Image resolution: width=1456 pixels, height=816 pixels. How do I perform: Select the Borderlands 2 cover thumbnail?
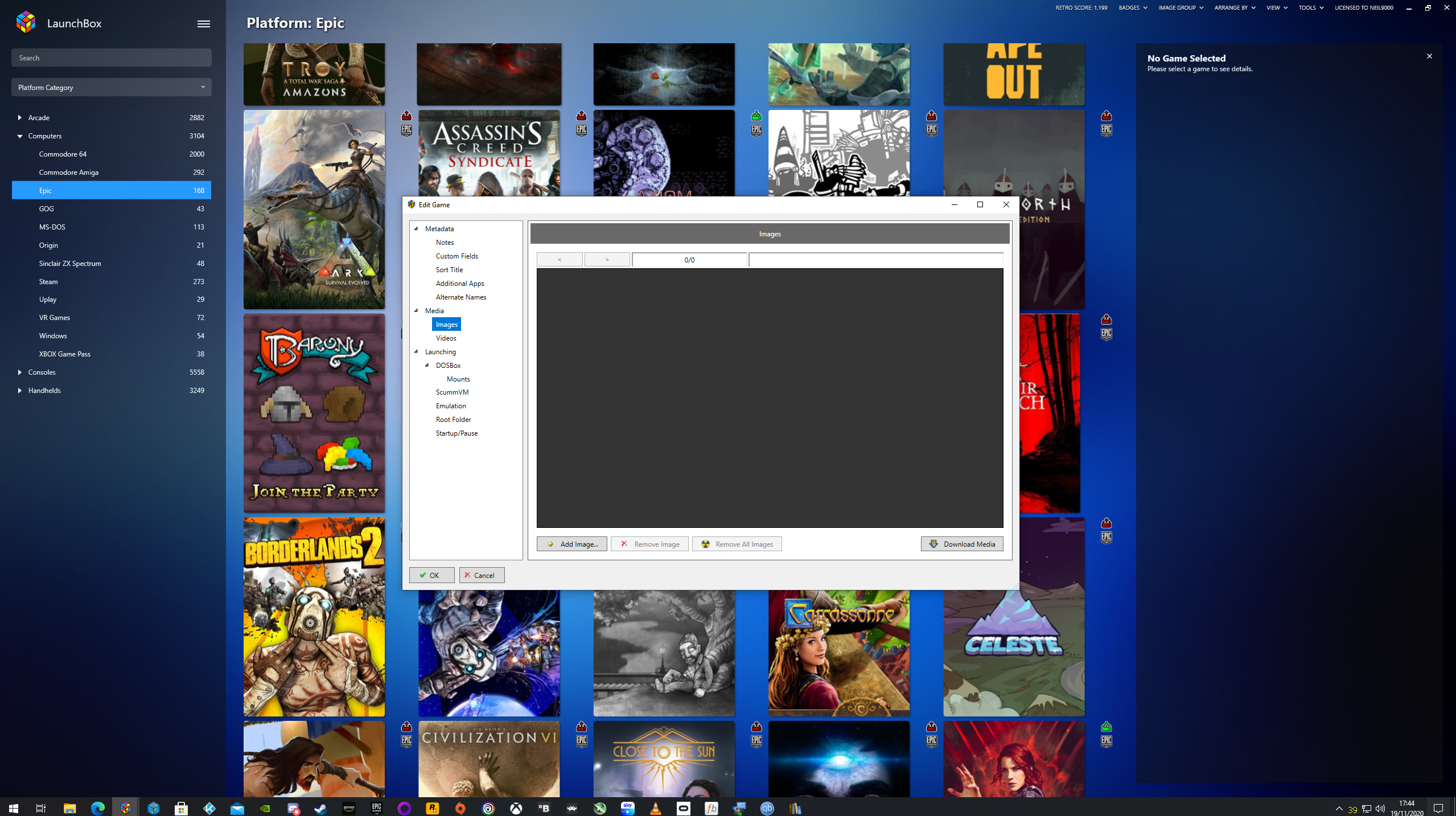(314, 617)
